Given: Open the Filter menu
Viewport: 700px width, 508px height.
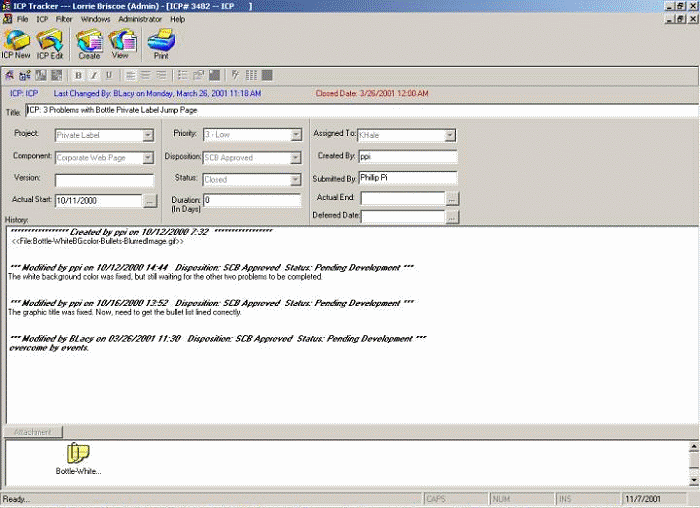Looking at the screenshot, I should 64,19.
